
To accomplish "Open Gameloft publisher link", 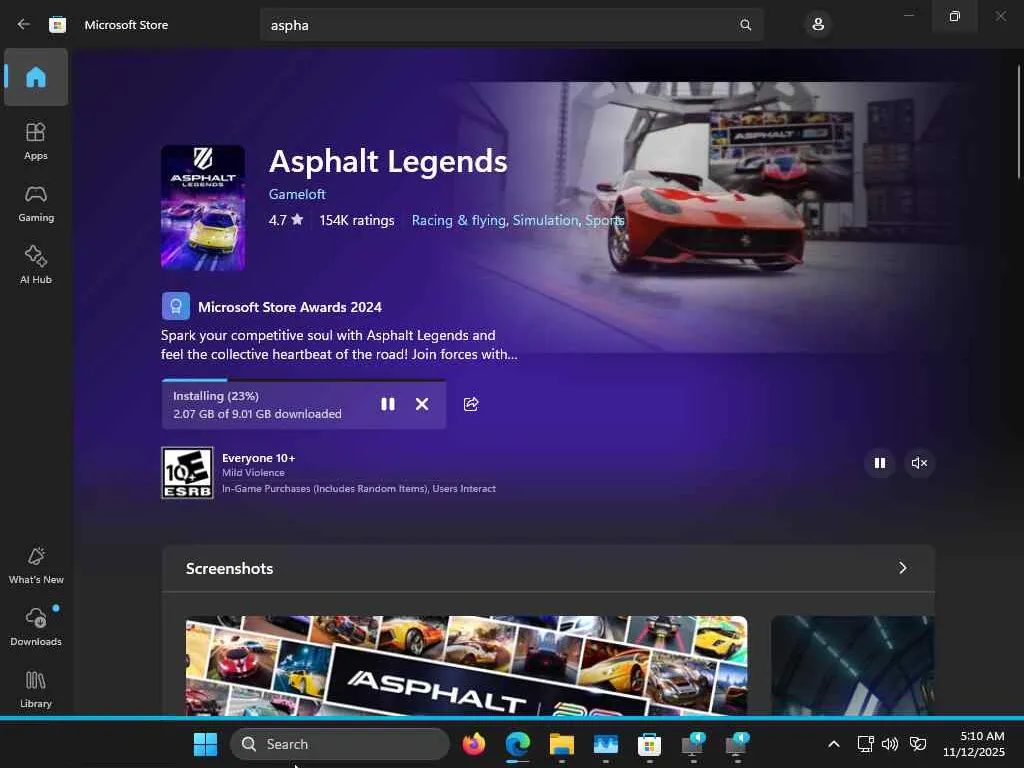I will (x=297, y=194).
